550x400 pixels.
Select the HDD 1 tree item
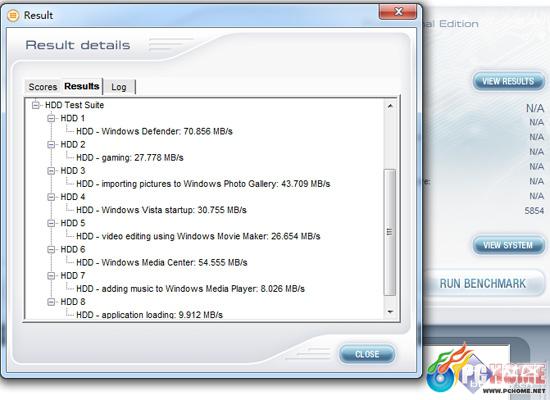73,118
